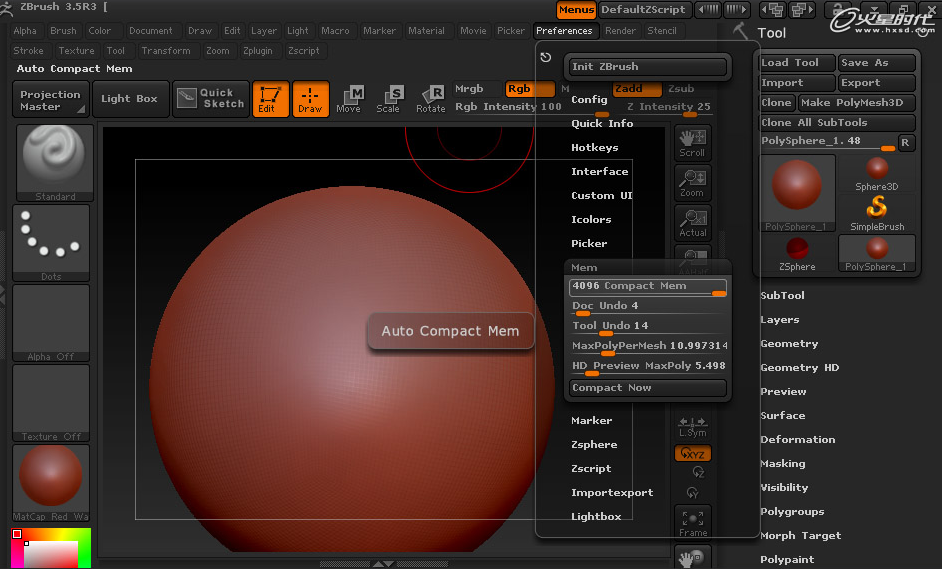
Task: Toggle the Menus button in title bar
Action: coord(576,10)
